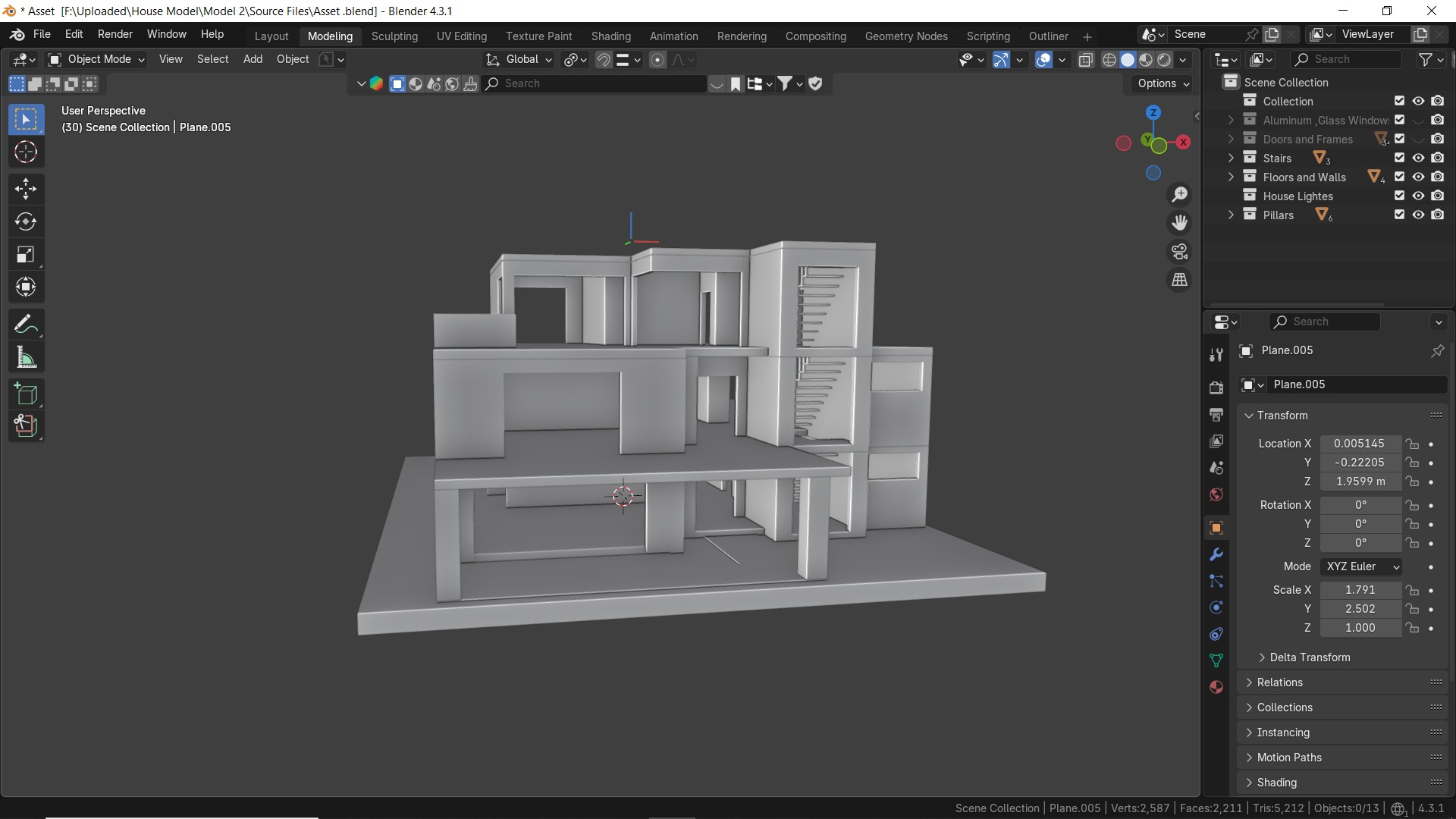1456x819 pixels.
Task: Toggle camera view icon in viewport
Action: point(1179,252)
